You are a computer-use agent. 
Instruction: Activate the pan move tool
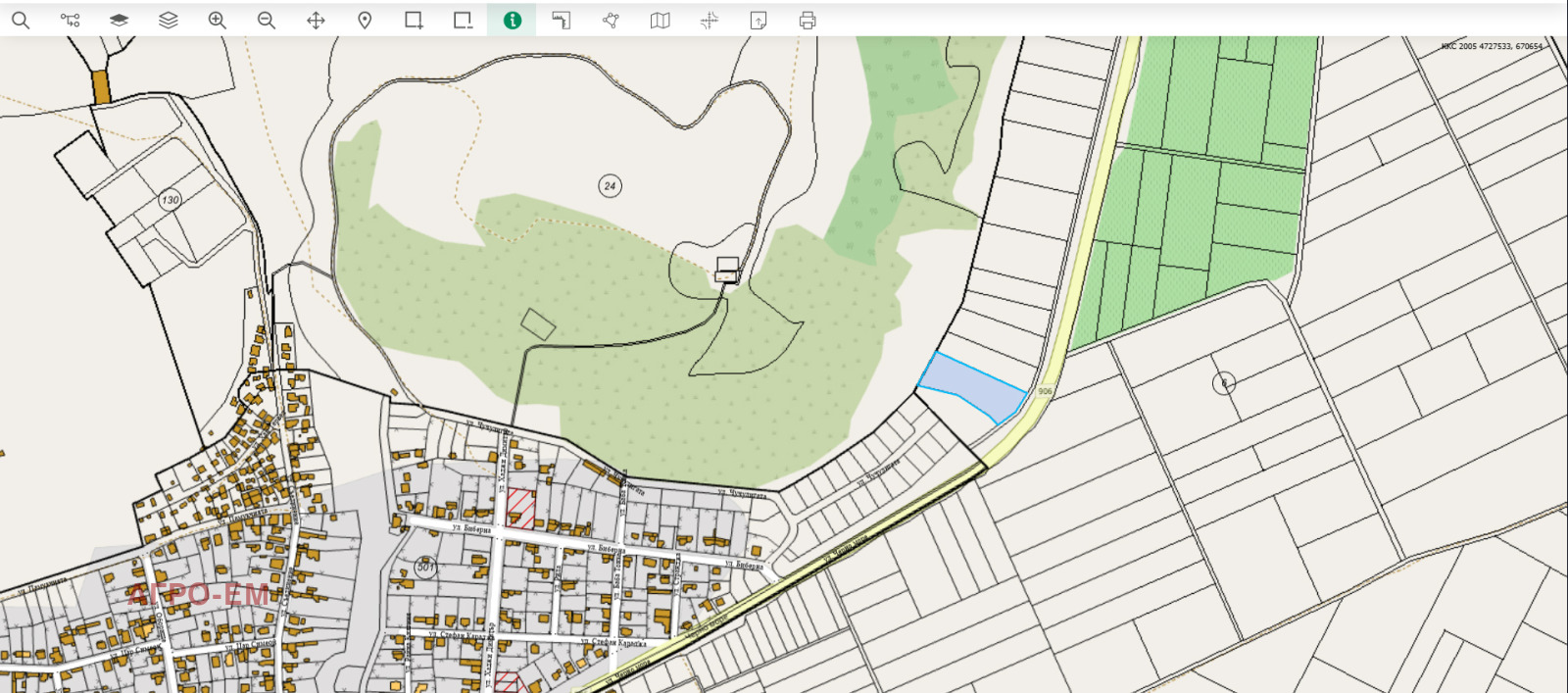coord(316,20)
